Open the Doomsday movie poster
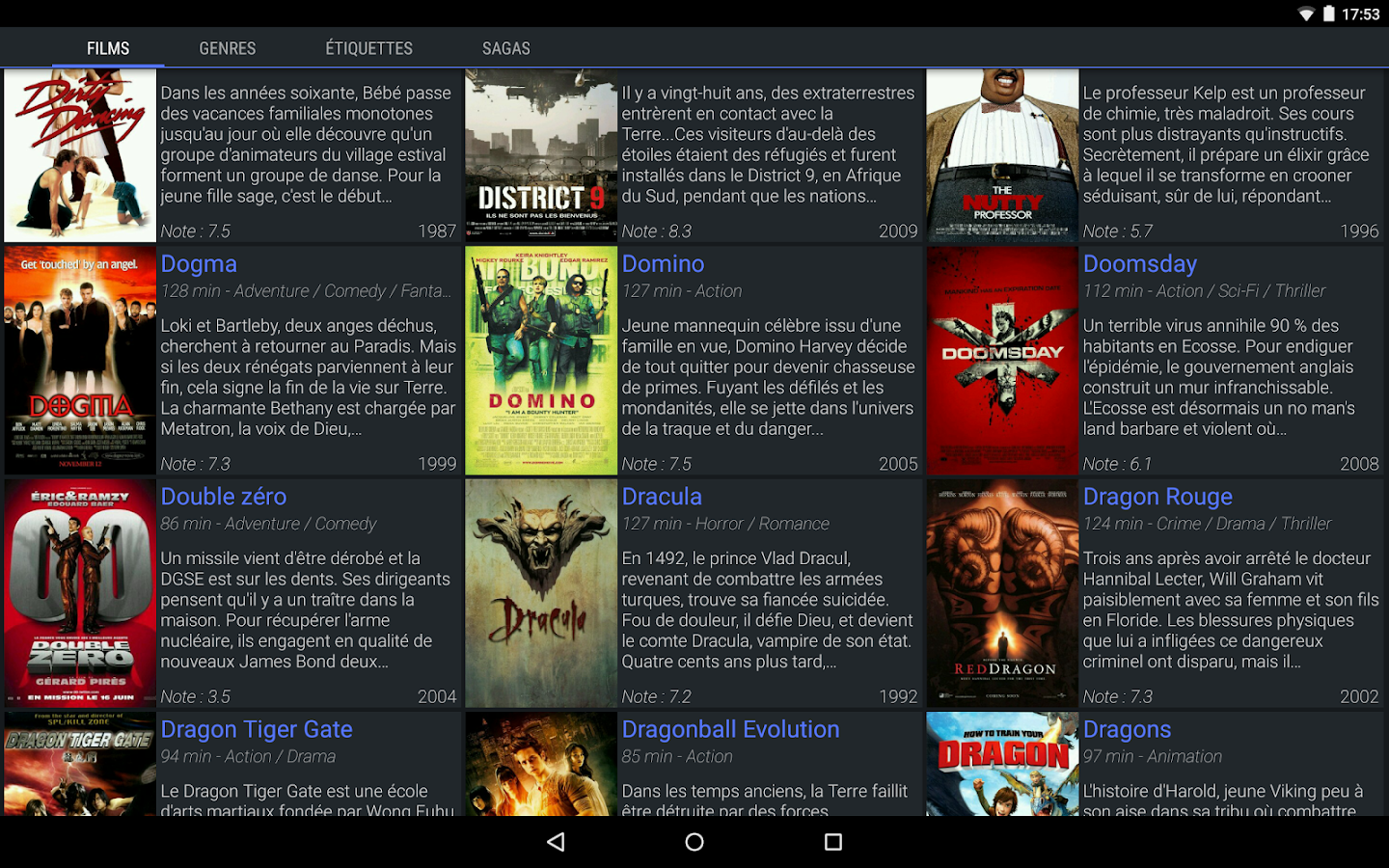This screenshot has height=868, width=1389. (x=1002, y=361)
